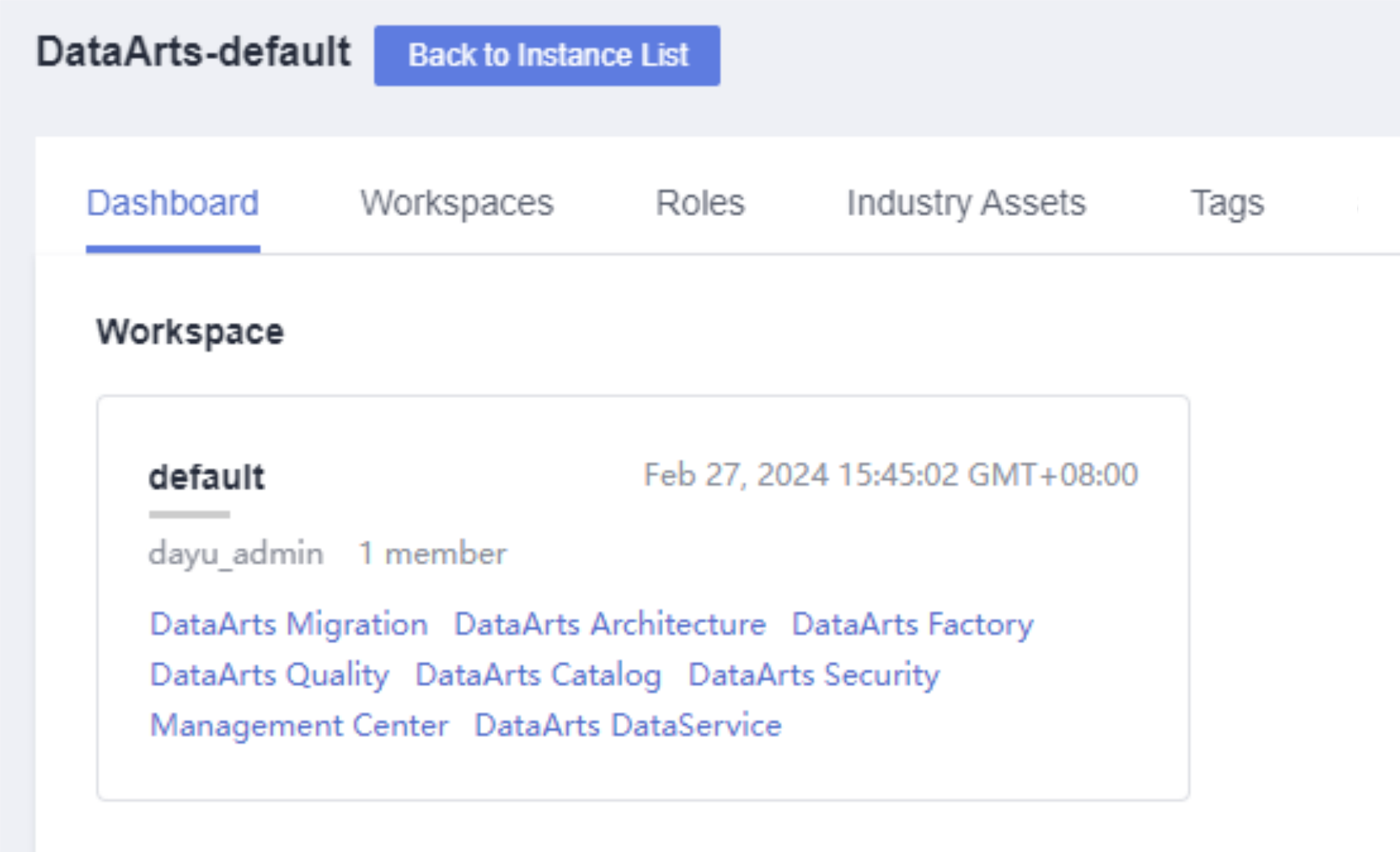Click the Feb 27, 2024 timestamp

(x=890, y=475)
